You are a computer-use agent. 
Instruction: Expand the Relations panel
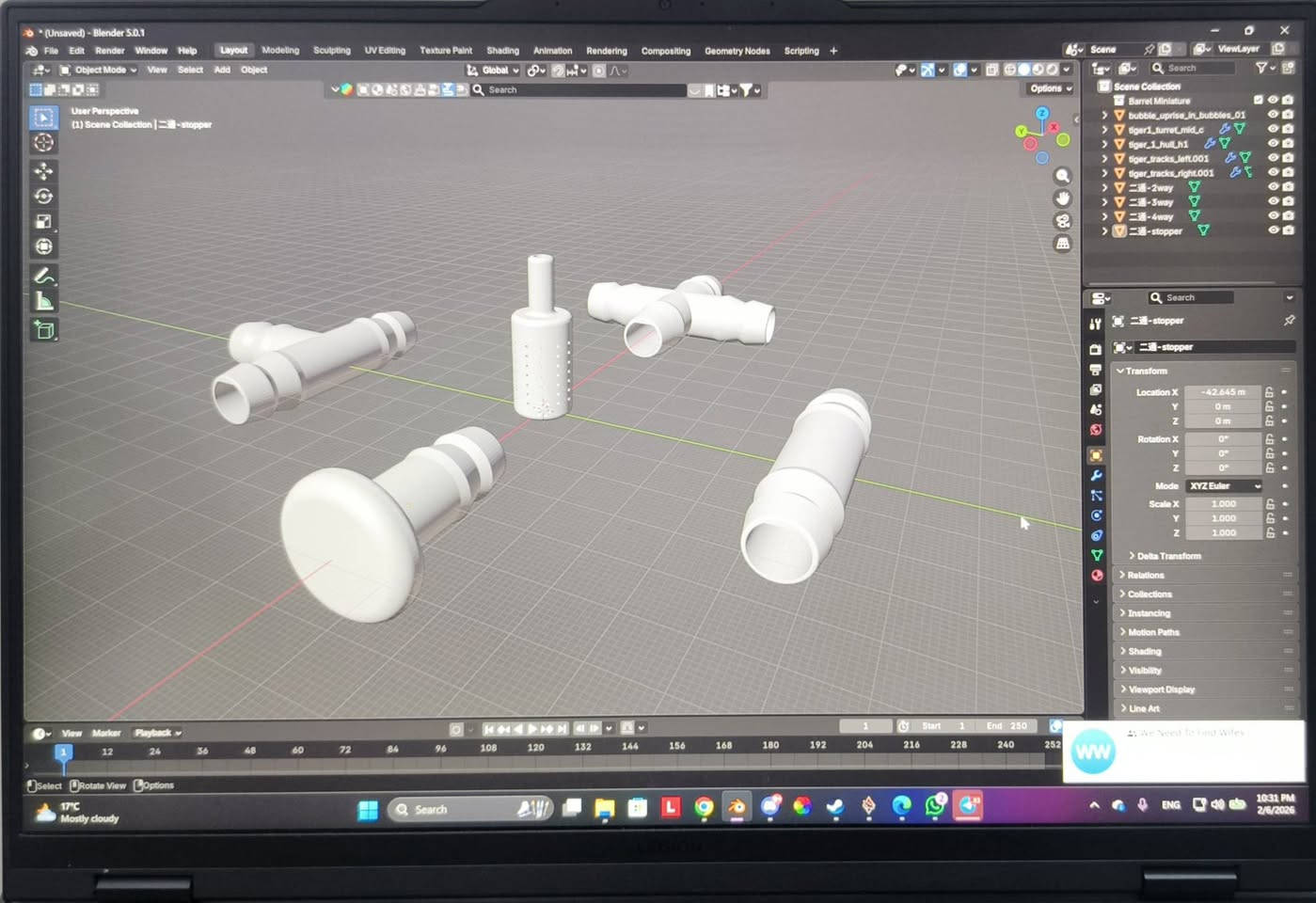click(1145, 575)
